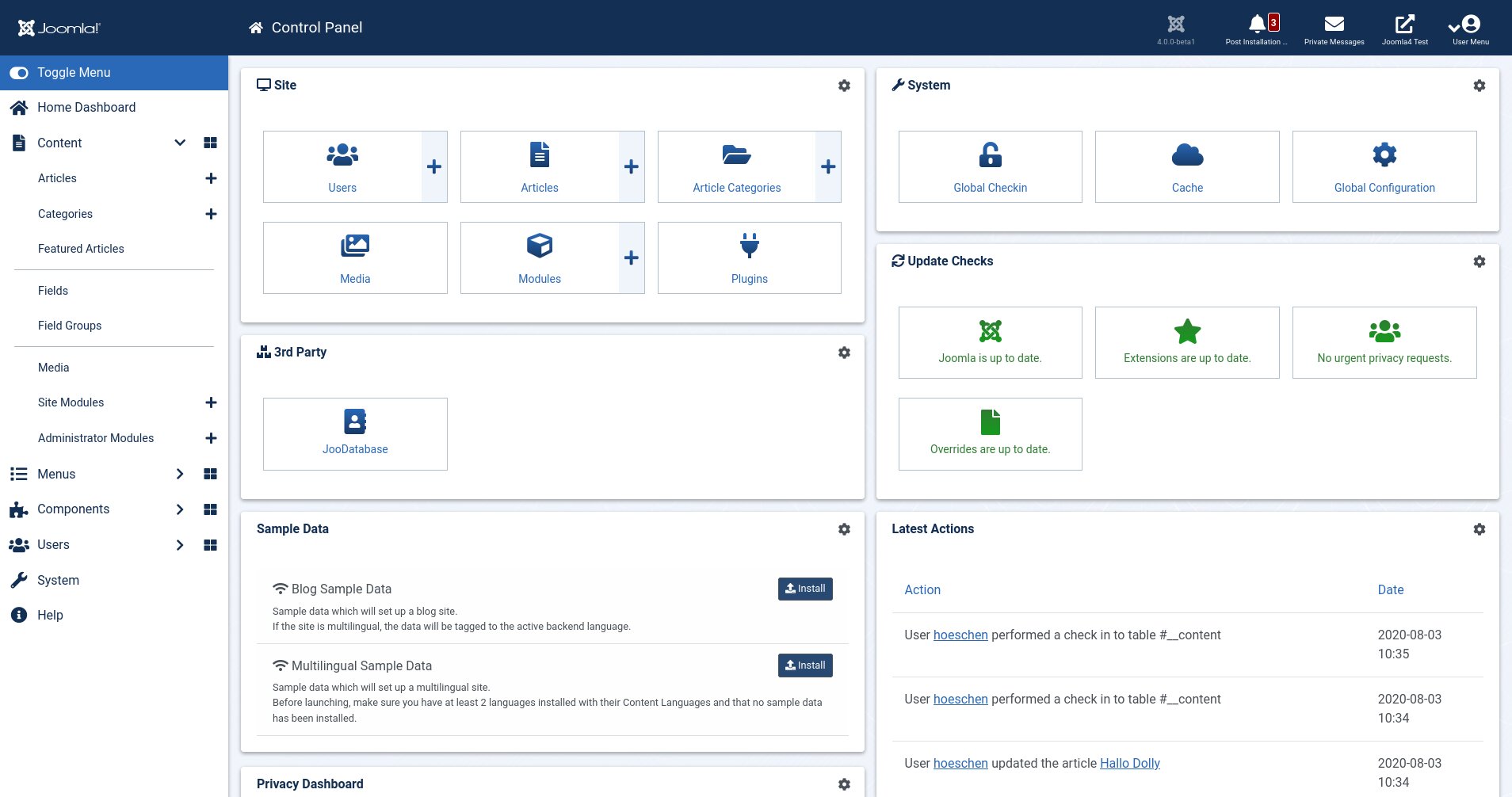1512x797 pixels.
Task: Open the User Menu dropdown
Action: point(1469,26)
